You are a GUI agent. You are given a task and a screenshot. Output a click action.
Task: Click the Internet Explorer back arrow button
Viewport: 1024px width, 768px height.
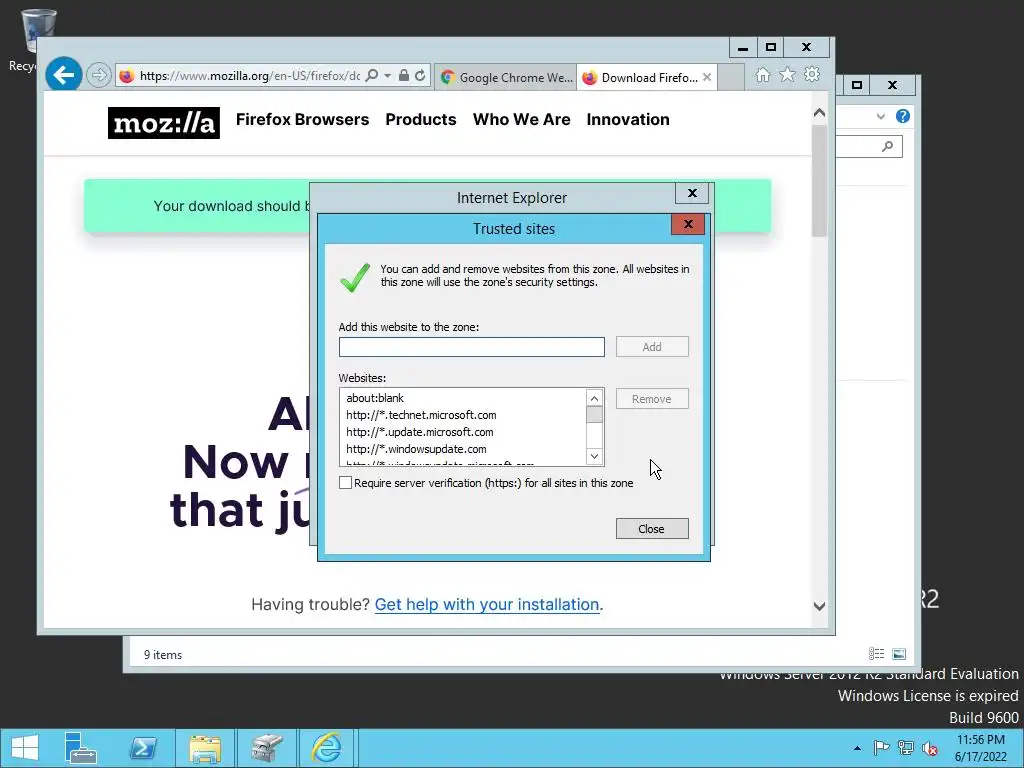63,75
